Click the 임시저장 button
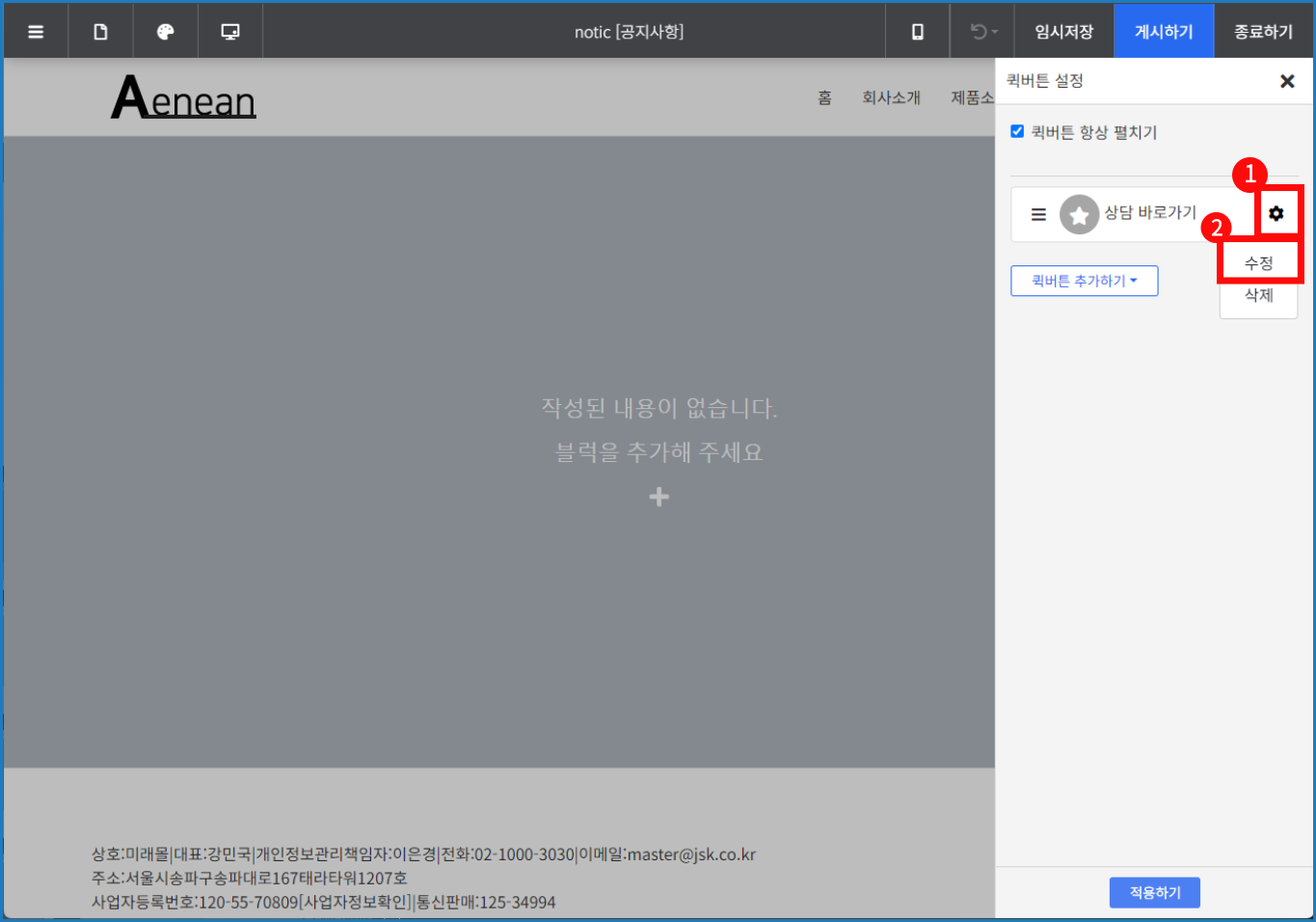The width and height of the screenshot is (1316, 922). click(x=1063, y=32)
